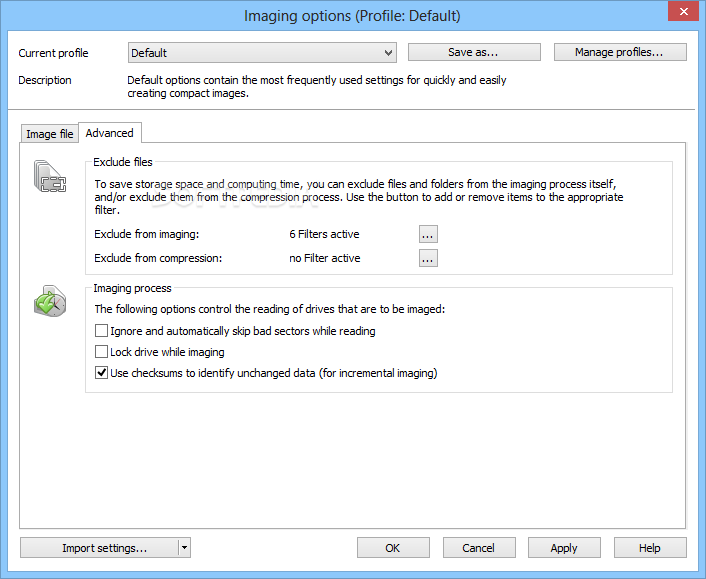
Task: Click the 6 Filters active status text
Action: (x=324, y=234)
